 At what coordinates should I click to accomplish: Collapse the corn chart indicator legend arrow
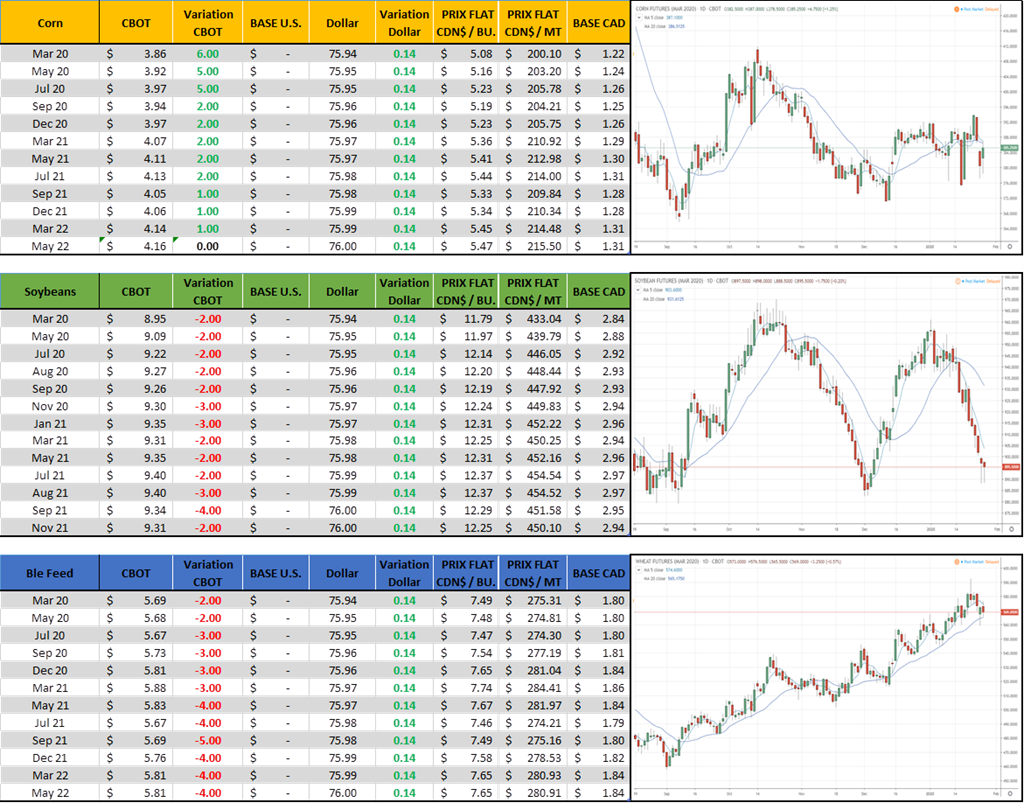coord(639,18)
